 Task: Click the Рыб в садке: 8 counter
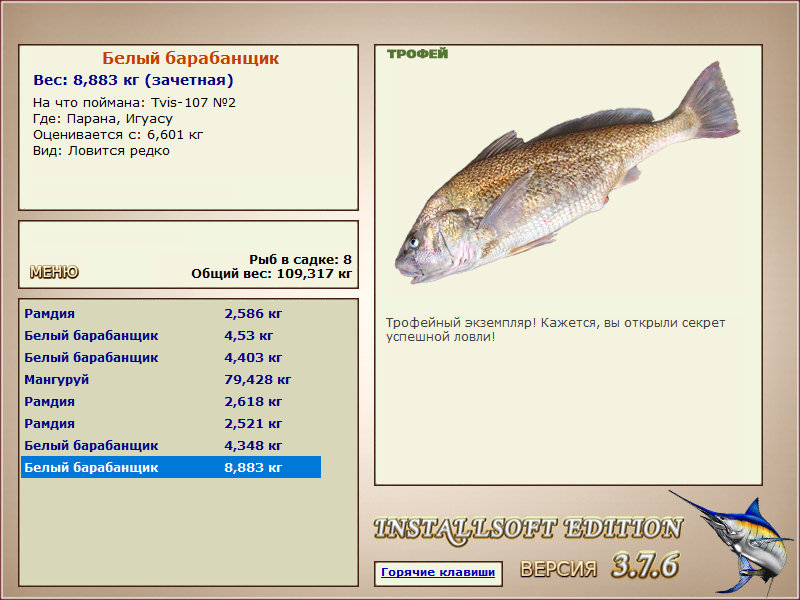pyautogui.click(x=301, y=259)
